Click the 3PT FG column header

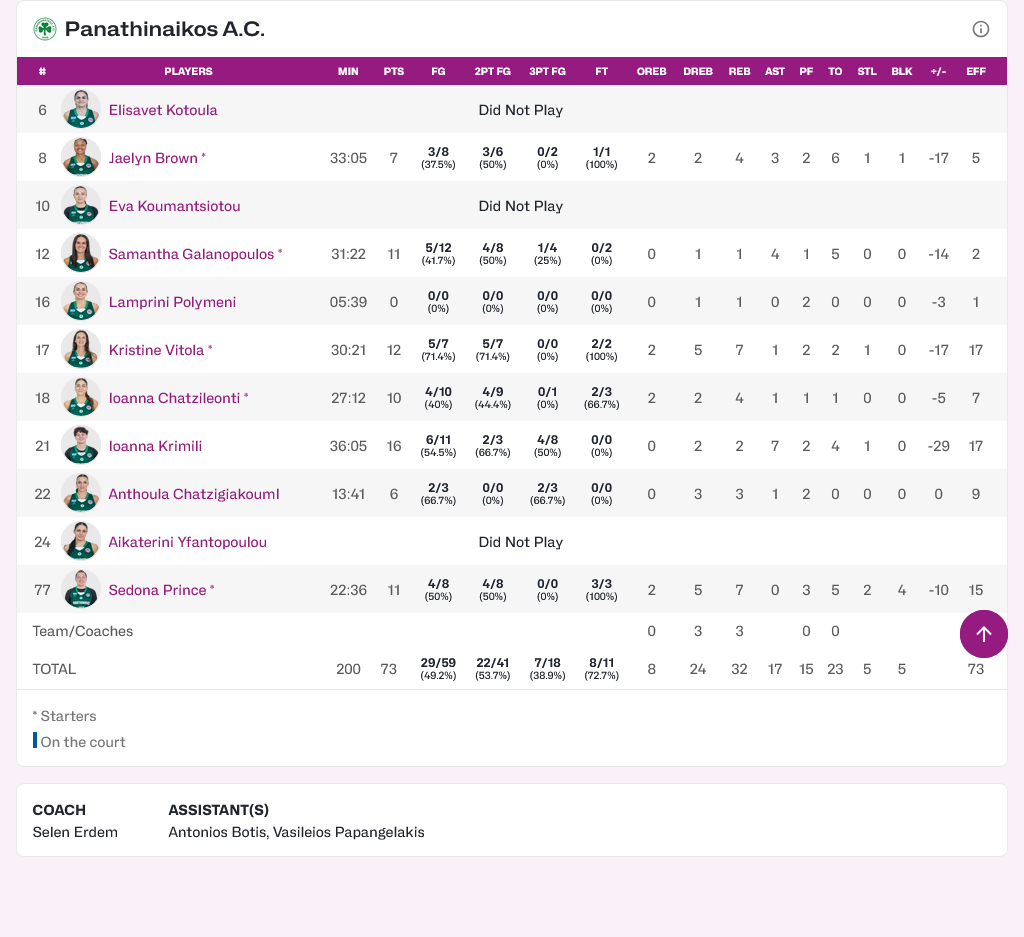pyautogui.click(x=547, y=72)
